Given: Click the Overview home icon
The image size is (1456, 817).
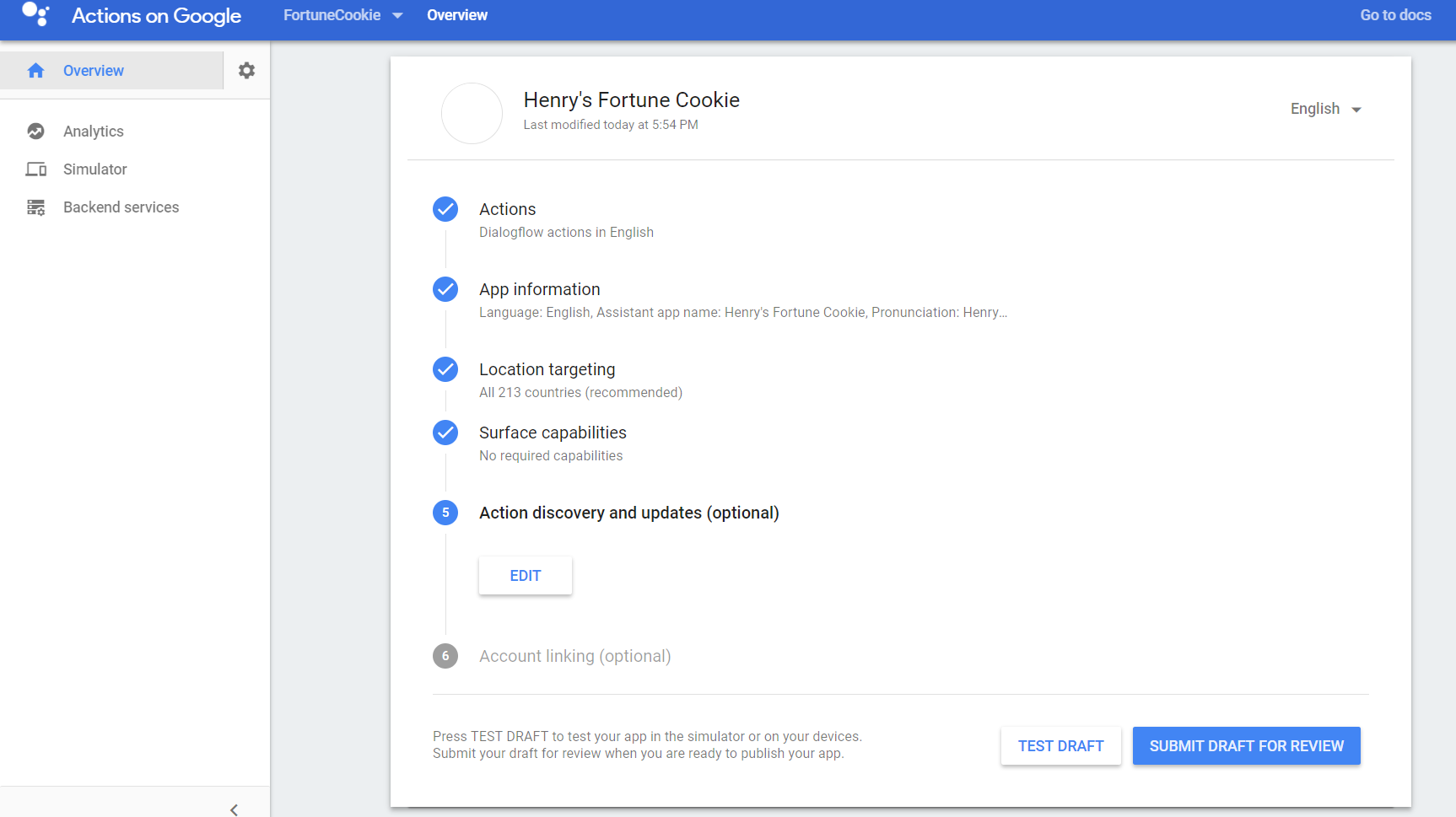Looking at the screenshot, I should 35,71.
